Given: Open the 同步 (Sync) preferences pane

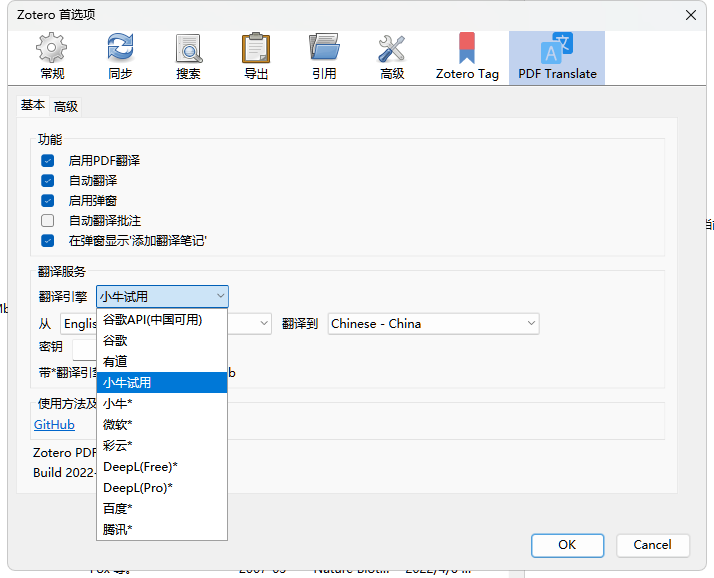Looking at the screenshot, I should click(120, 57).
